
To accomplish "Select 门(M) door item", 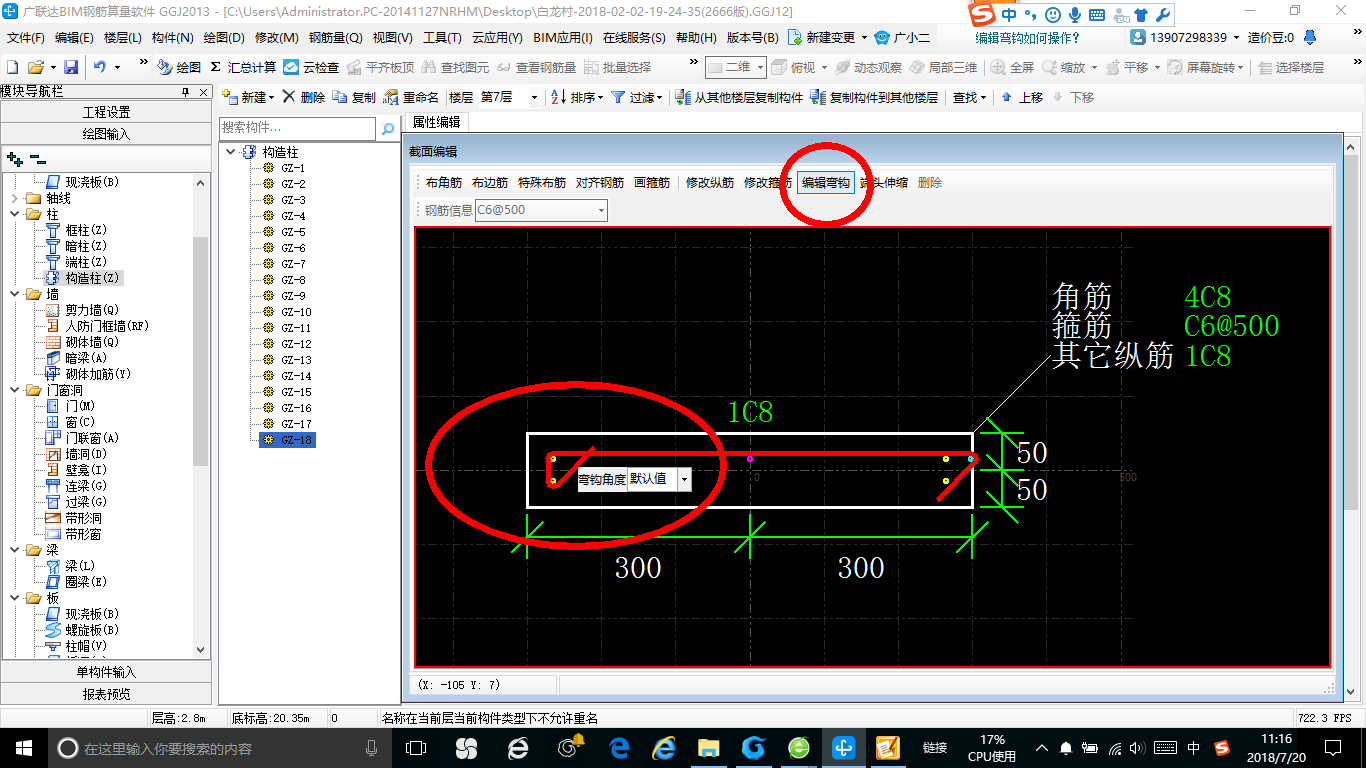I will click(x=80, y=406).
